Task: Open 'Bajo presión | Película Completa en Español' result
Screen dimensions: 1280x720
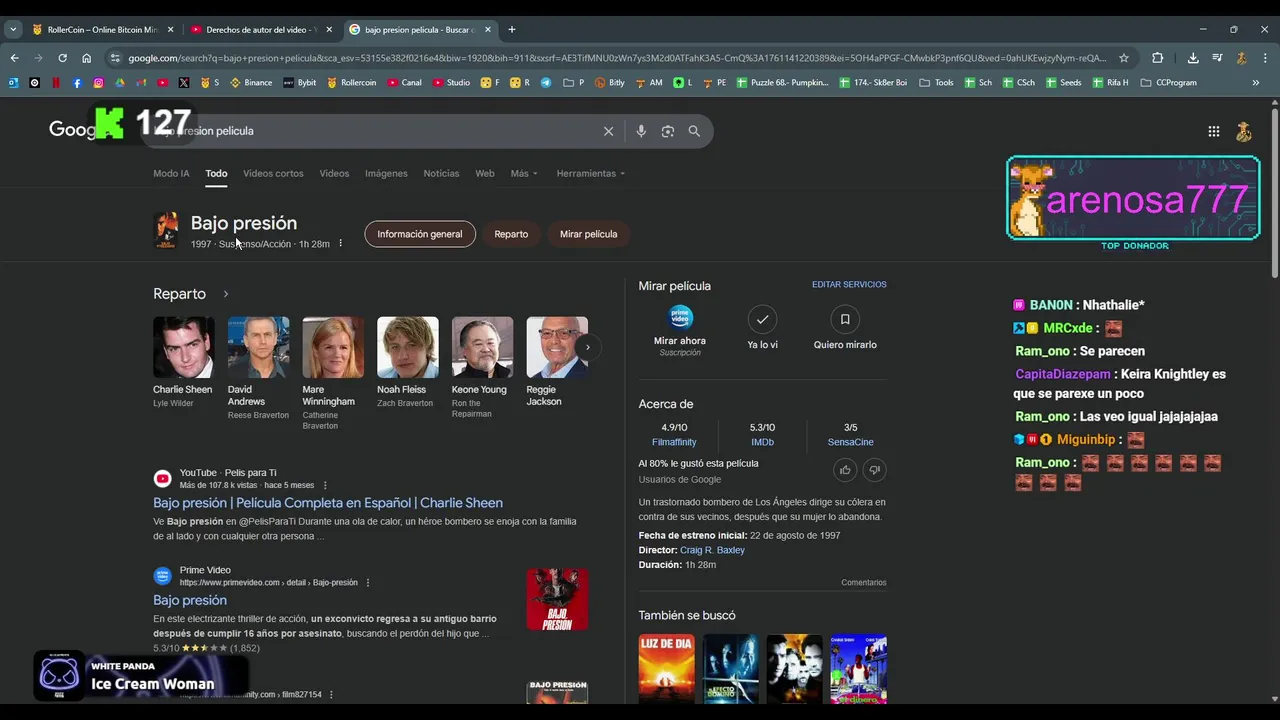Action: [x=328, y=503]
